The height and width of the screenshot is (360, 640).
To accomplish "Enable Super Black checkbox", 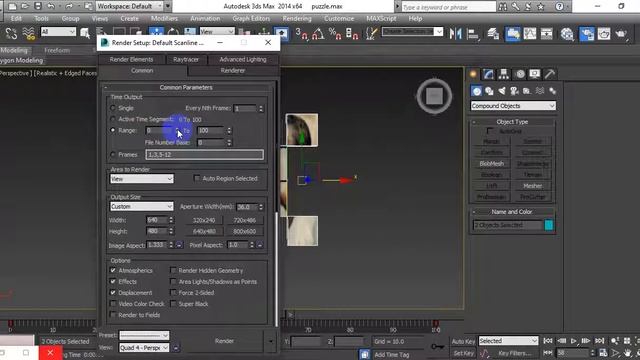I will pos(173,304).
